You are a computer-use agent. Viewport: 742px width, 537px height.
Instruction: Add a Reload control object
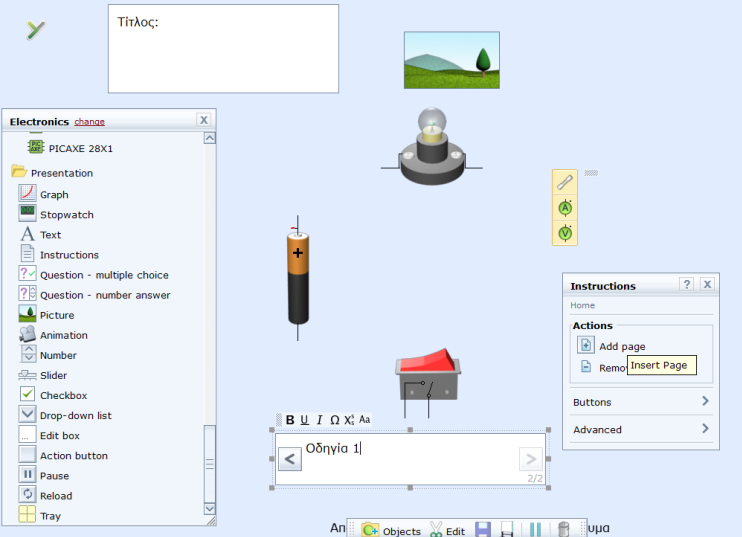coord(45,495)
